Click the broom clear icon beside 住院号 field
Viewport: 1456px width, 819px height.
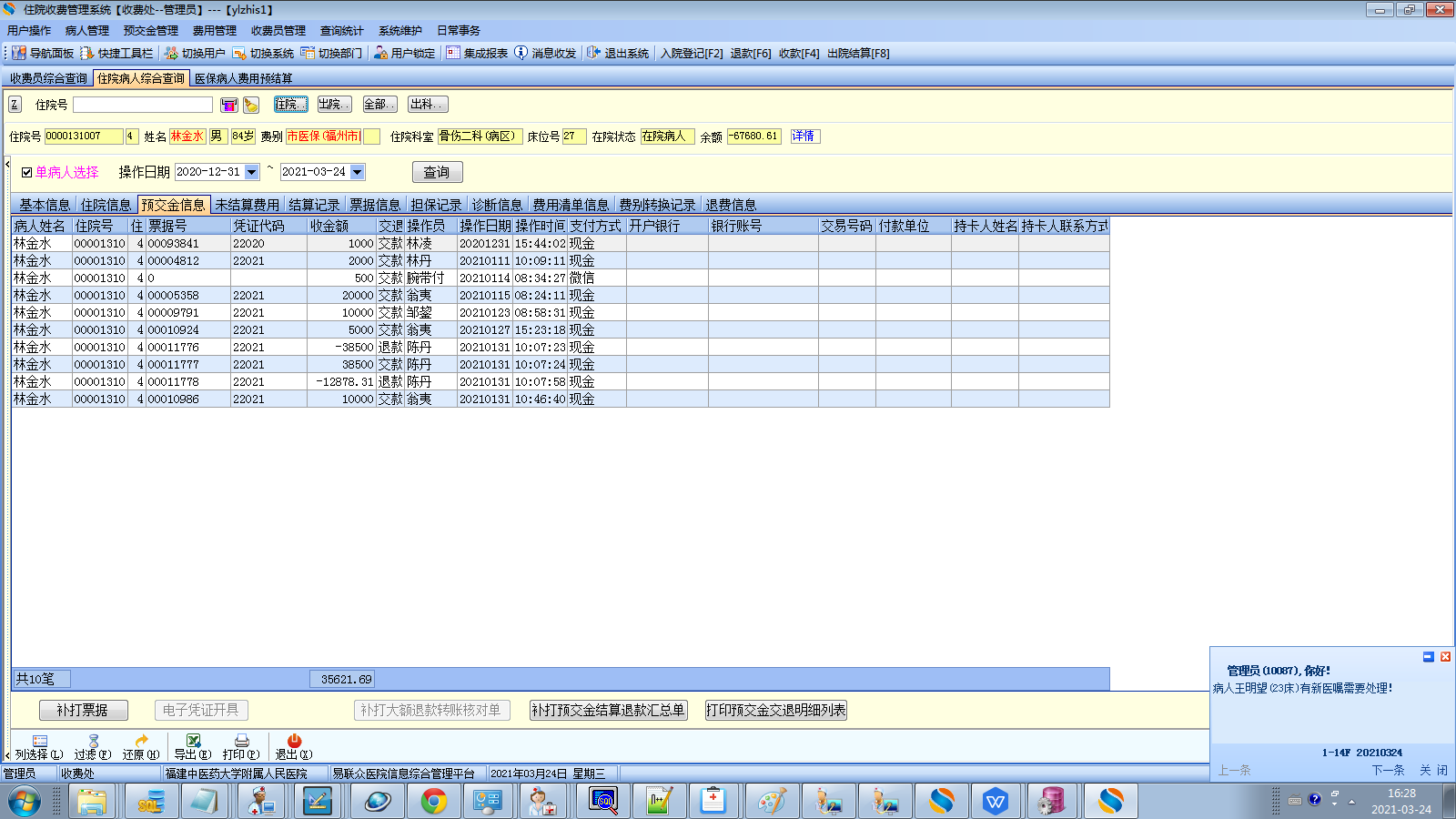[x=251, y=105]
